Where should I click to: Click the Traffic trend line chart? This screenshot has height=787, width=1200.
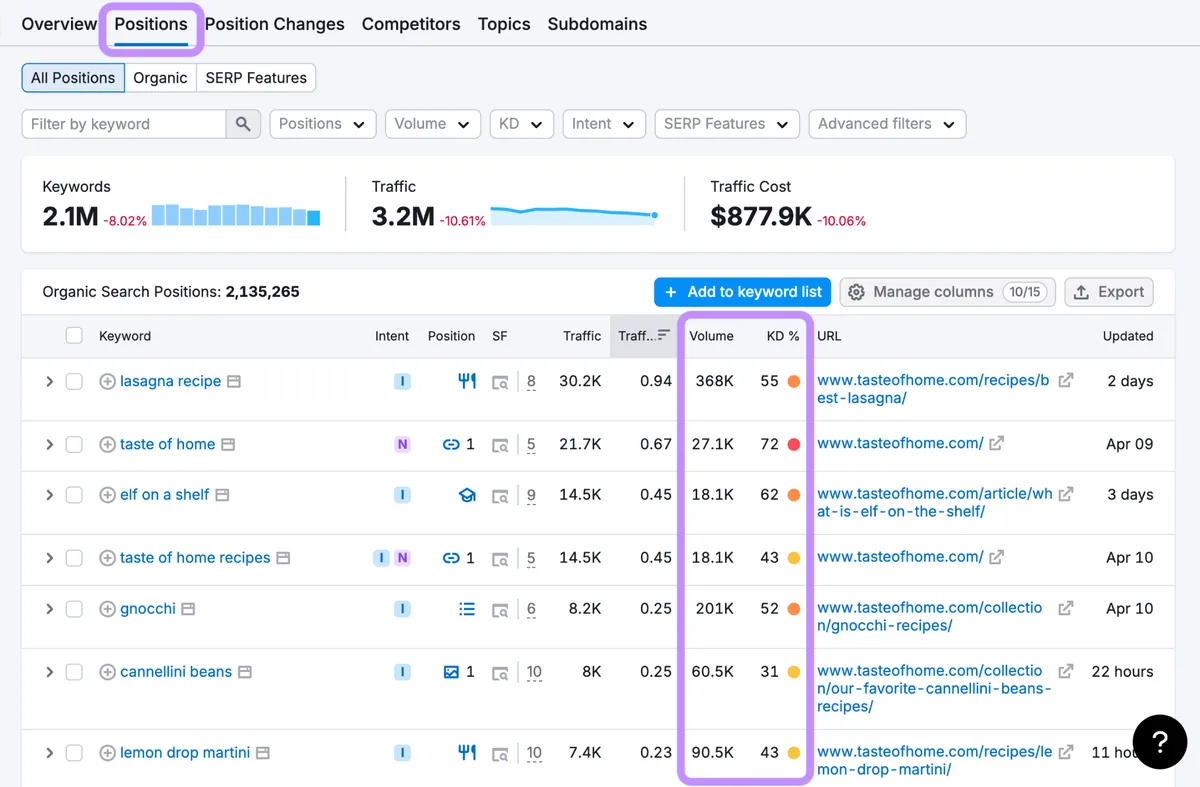pos(574,214)
